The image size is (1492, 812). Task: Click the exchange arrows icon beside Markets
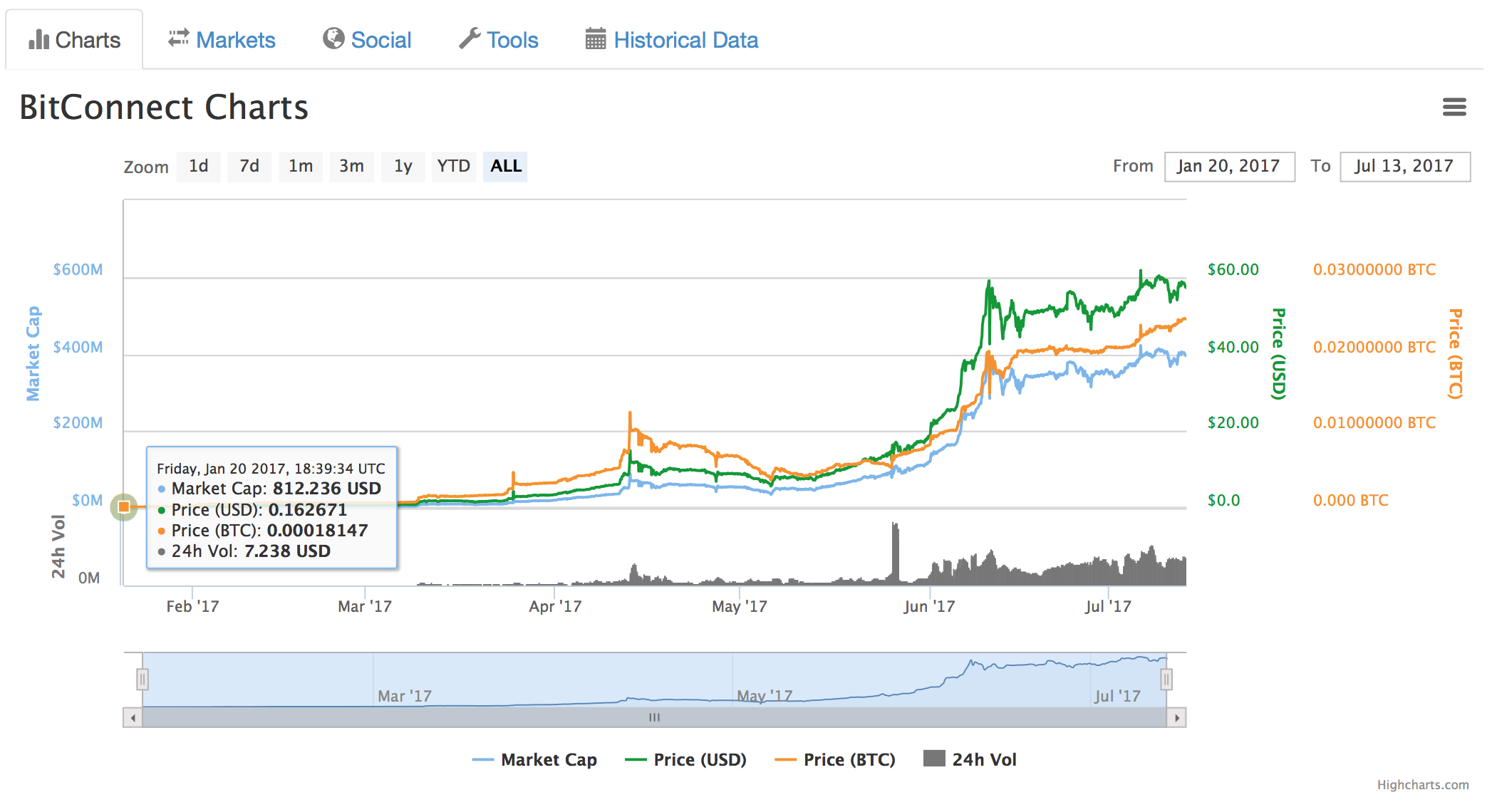pos(178,38)
